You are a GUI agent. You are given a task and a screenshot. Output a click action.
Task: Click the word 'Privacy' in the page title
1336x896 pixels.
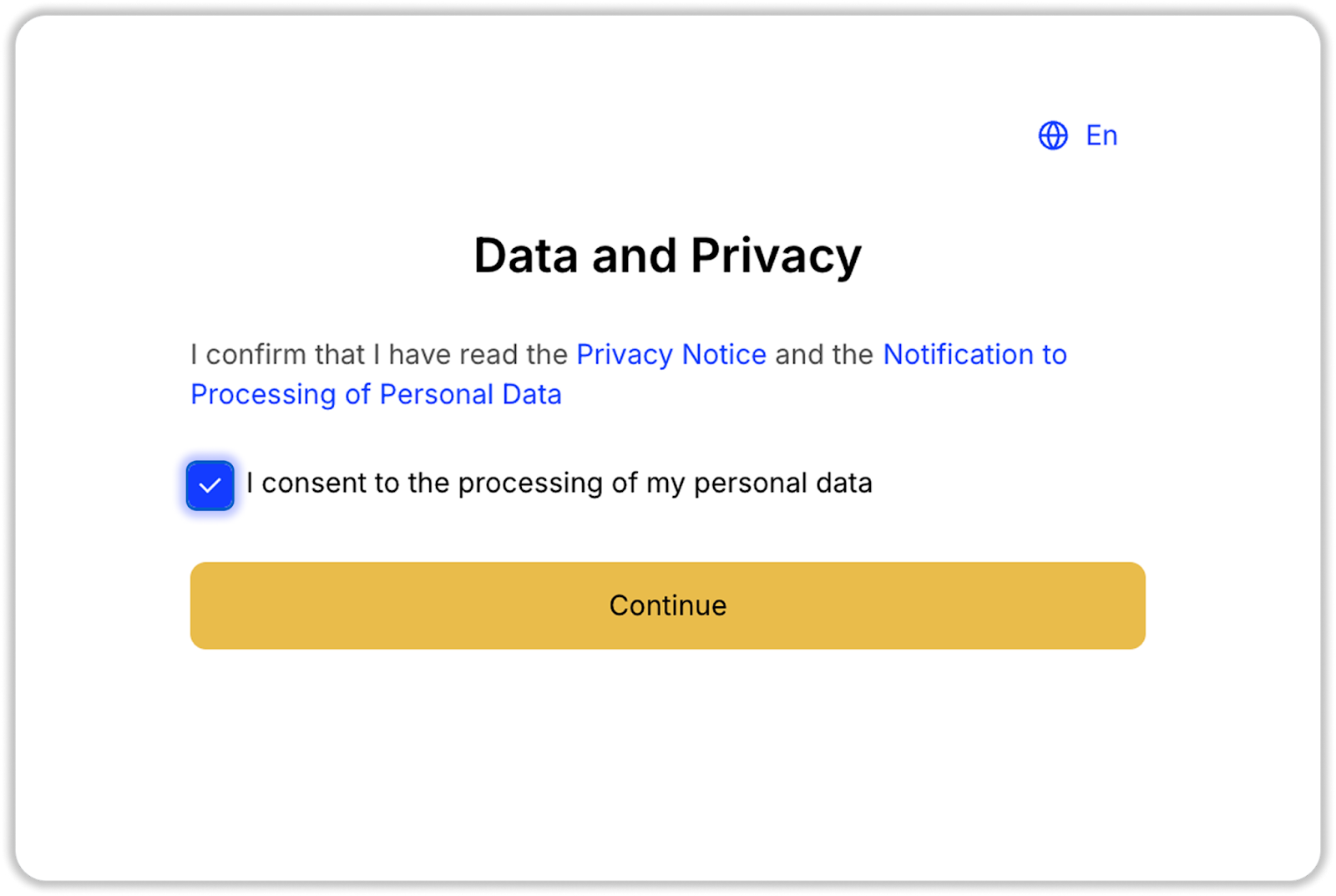pyautogui.click(x=775, y=256)
